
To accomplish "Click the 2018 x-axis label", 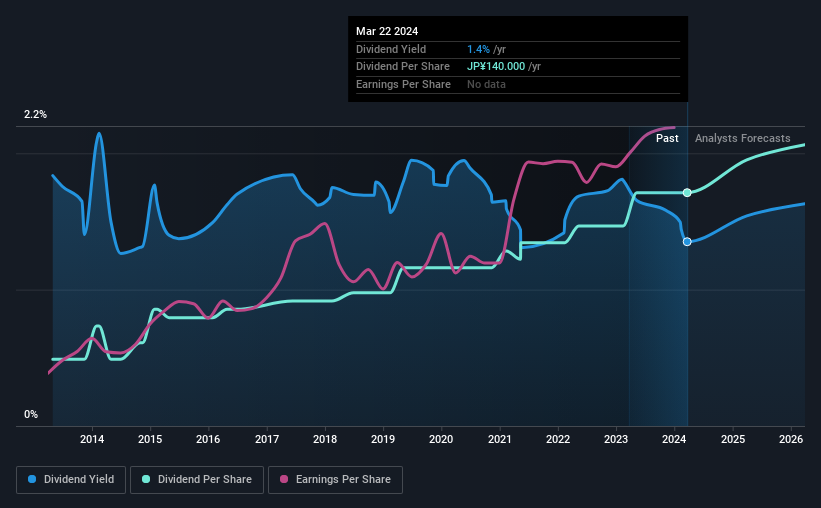I will click(325, 439).
